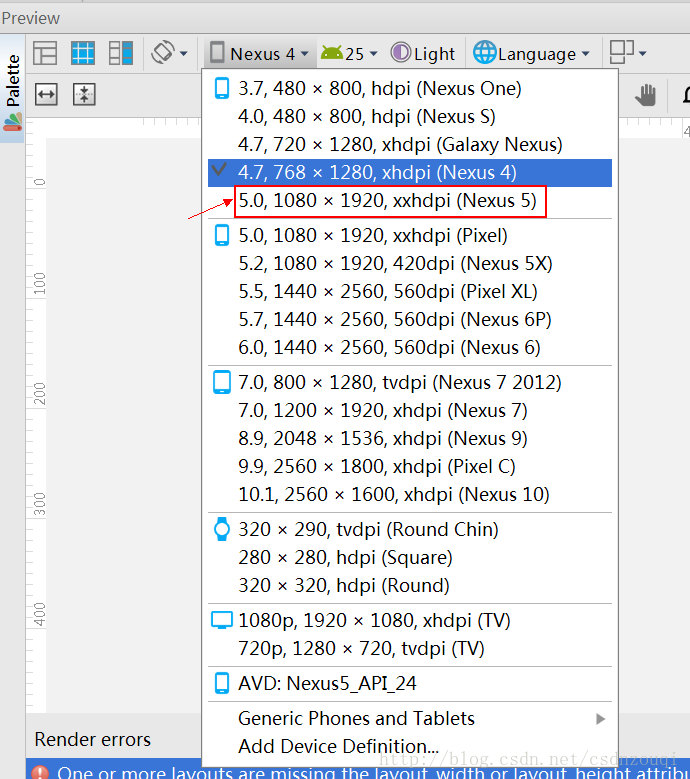Pick 7.0, 1200 × 1920 Nexus 7
Viewport: 690px width, 779px height.
click(x=410, y=411)
